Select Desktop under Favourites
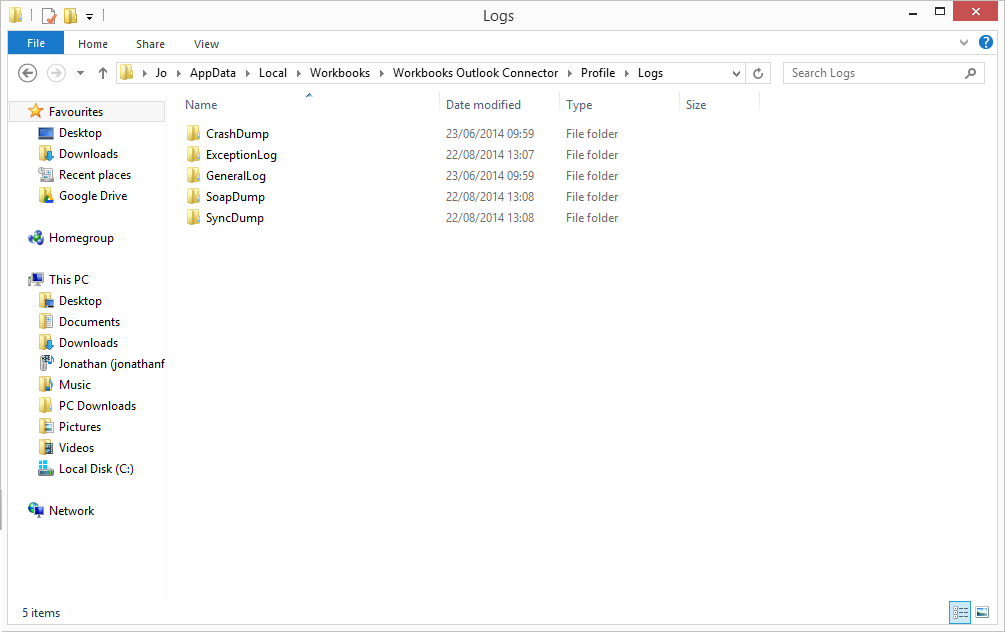Image resolution: width=1005 pixels, height=632 pixels. [x=80, y=133]
